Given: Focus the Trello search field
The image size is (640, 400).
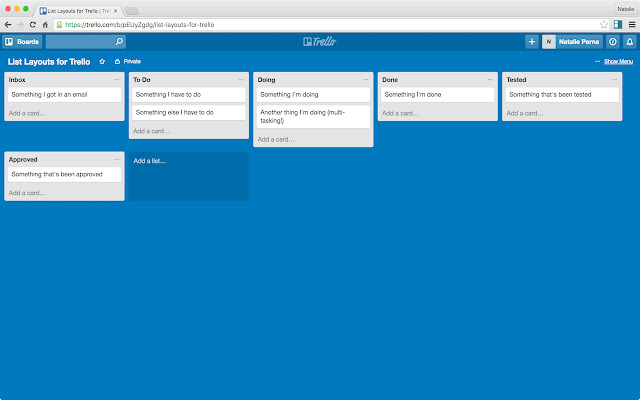Looking at the screenshot, I should 86,42.
